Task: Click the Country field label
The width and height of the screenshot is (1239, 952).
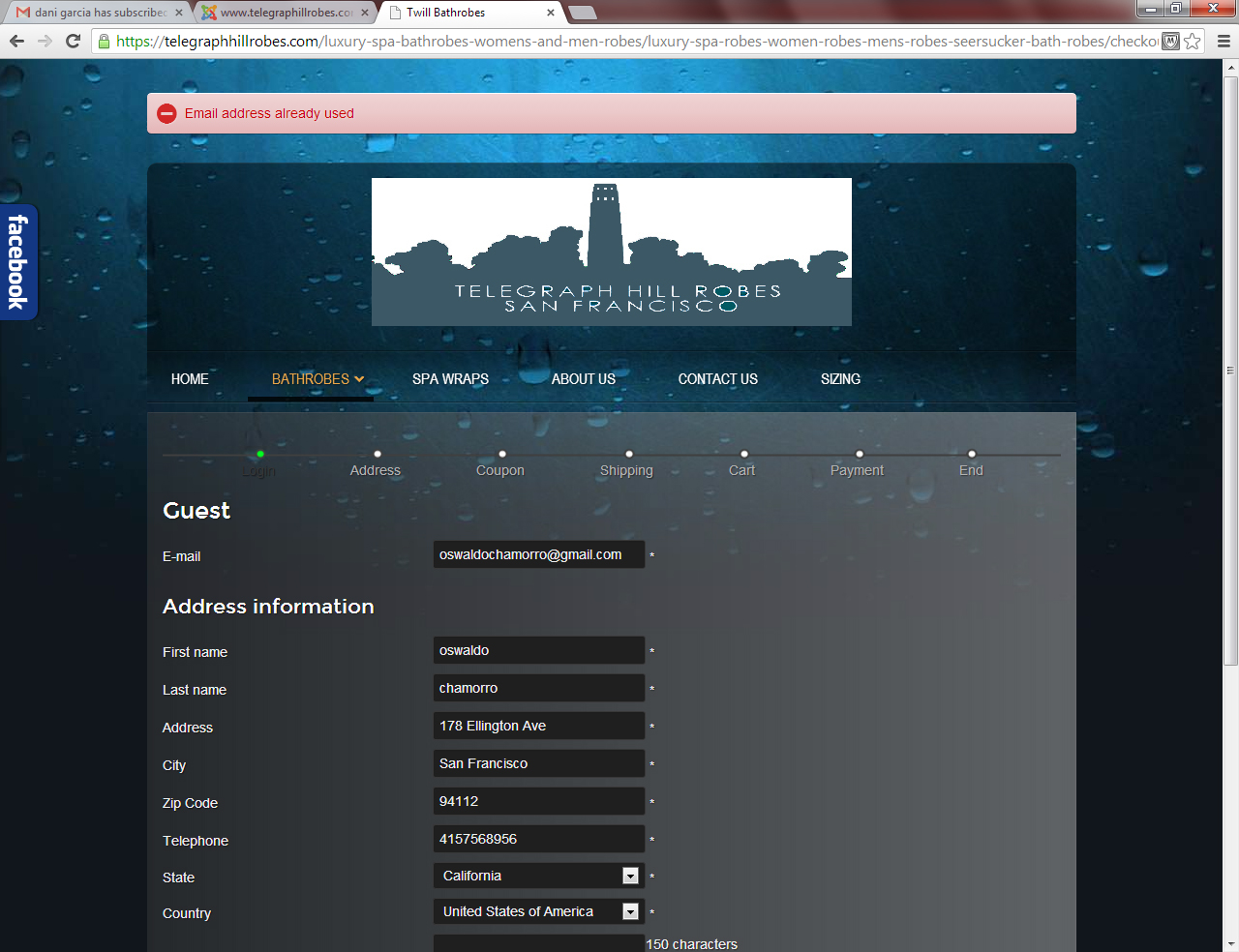Action: [187, 913]
